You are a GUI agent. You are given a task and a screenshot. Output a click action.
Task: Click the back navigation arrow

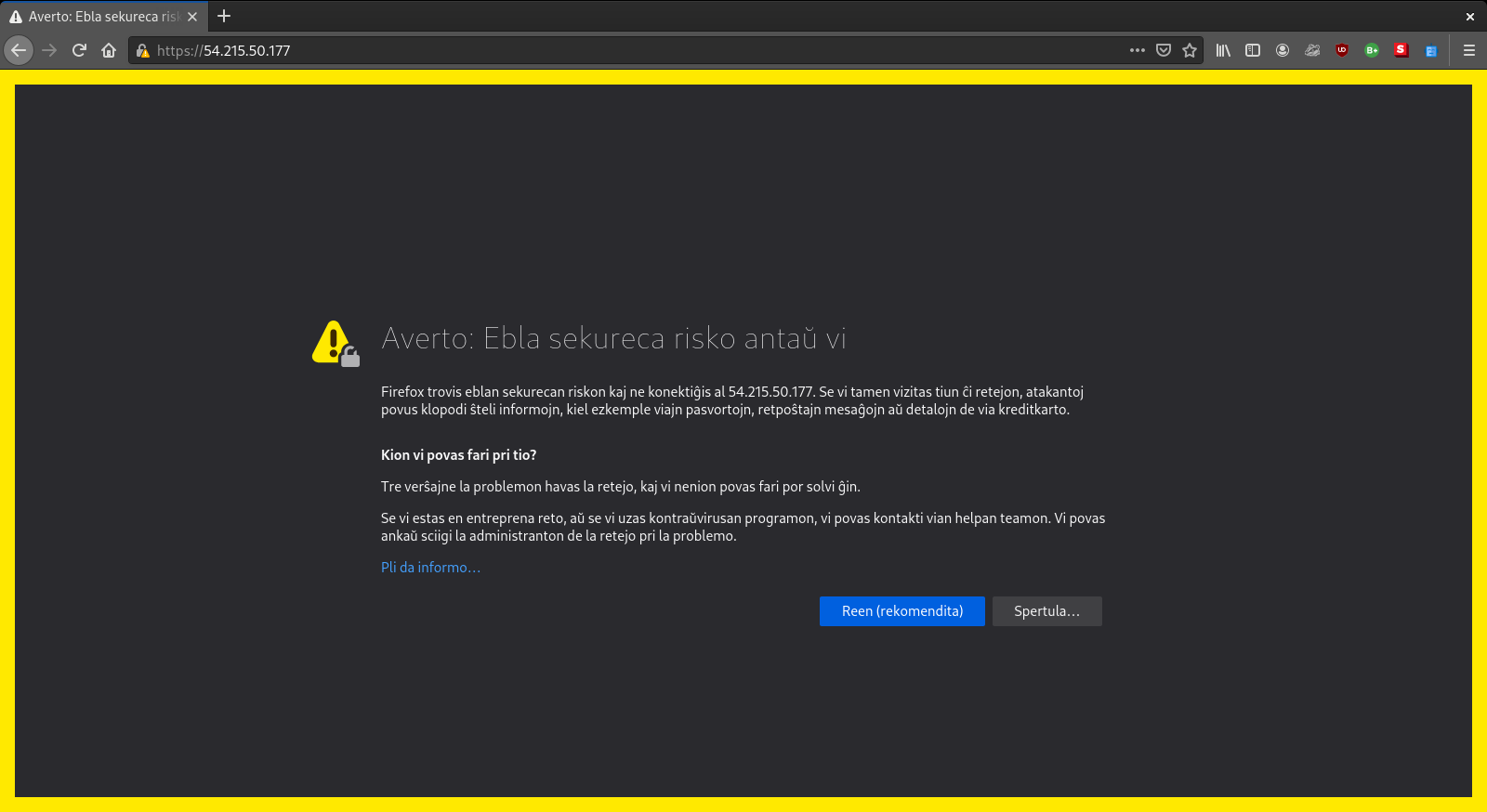click(19, 50)
